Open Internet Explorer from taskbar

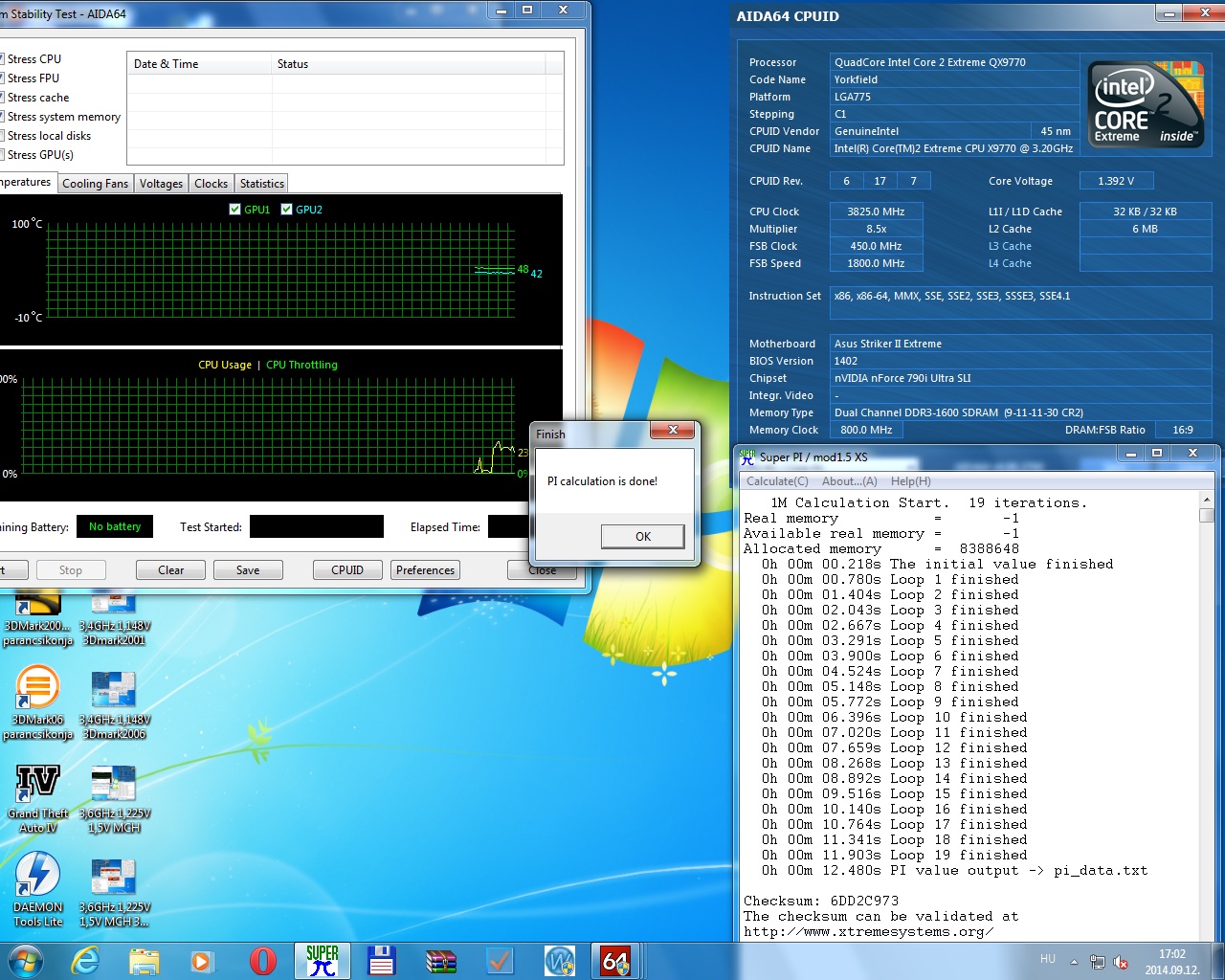(86, 960)
